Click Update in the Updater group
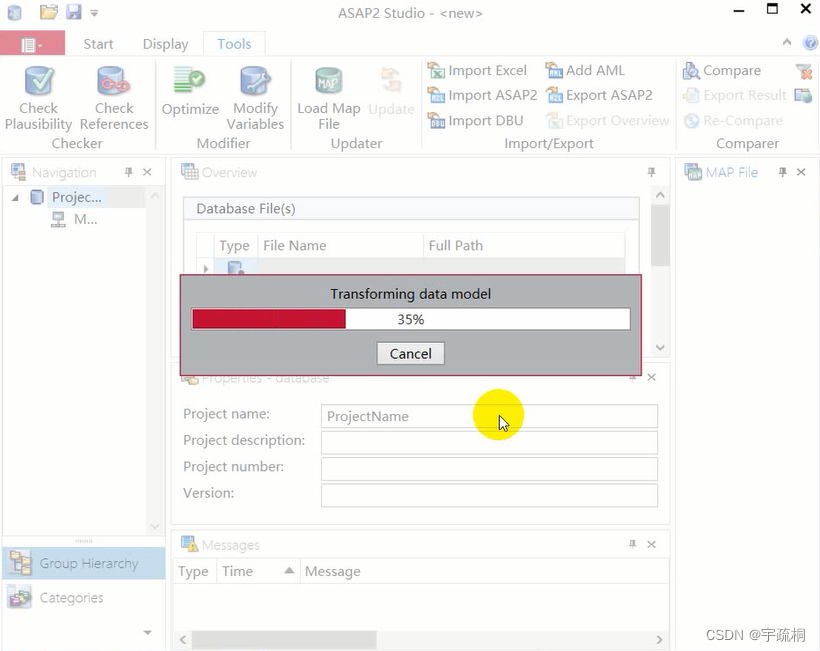Screen dimensions: 820x651 [391, 92]
